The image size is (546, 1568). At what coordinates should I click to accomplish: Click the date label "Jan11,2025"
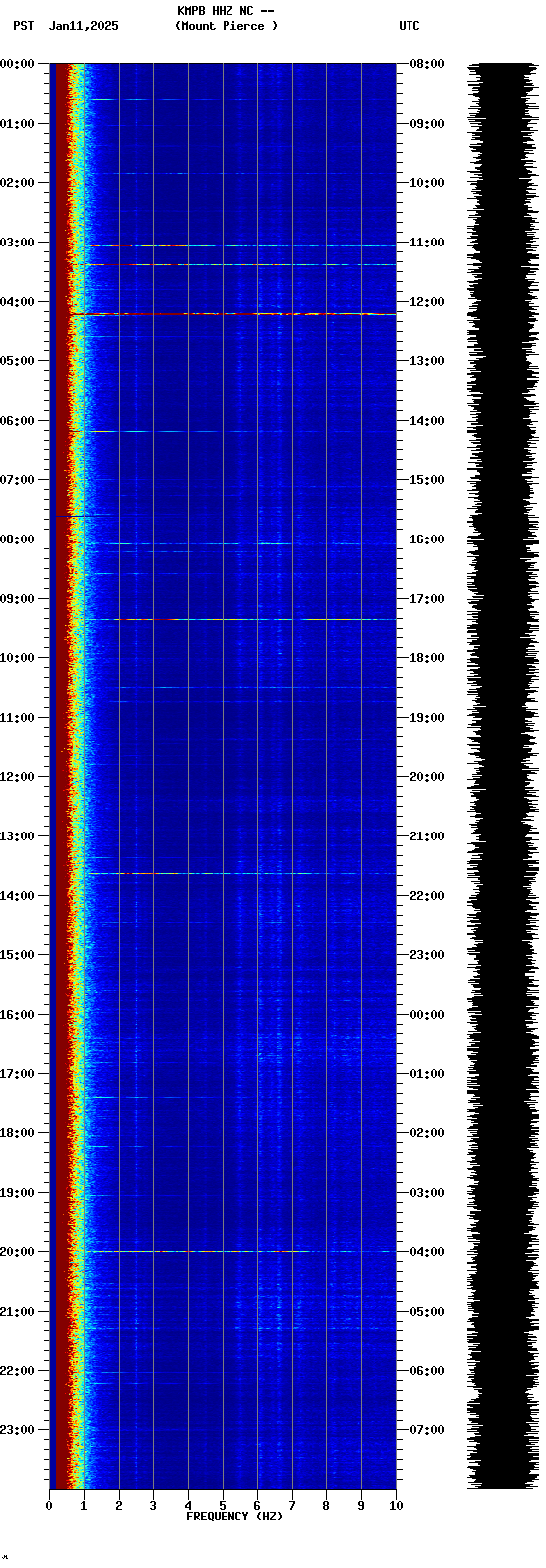(84, 26)
